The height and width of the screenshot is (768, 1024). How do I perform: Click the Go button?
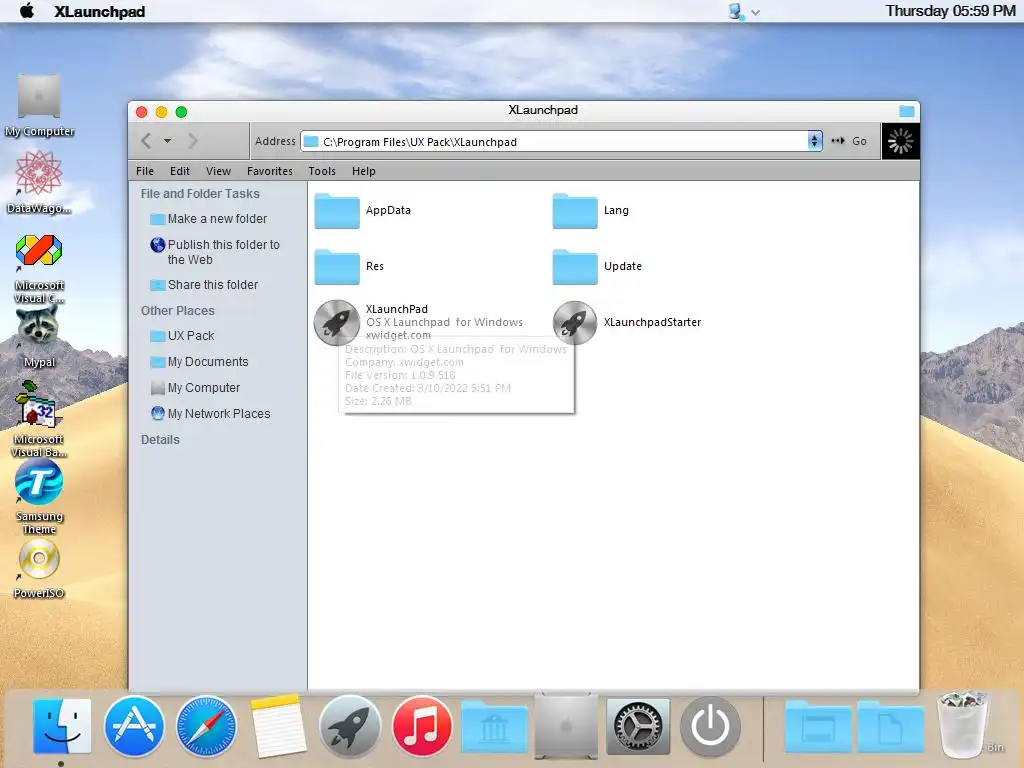(x=849, y=141)
